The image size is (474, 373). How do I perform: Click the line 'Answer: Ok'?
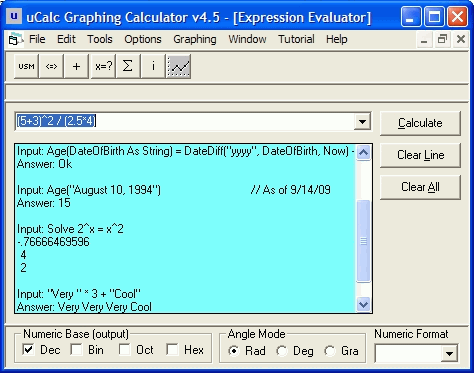(x=44, y=164)
